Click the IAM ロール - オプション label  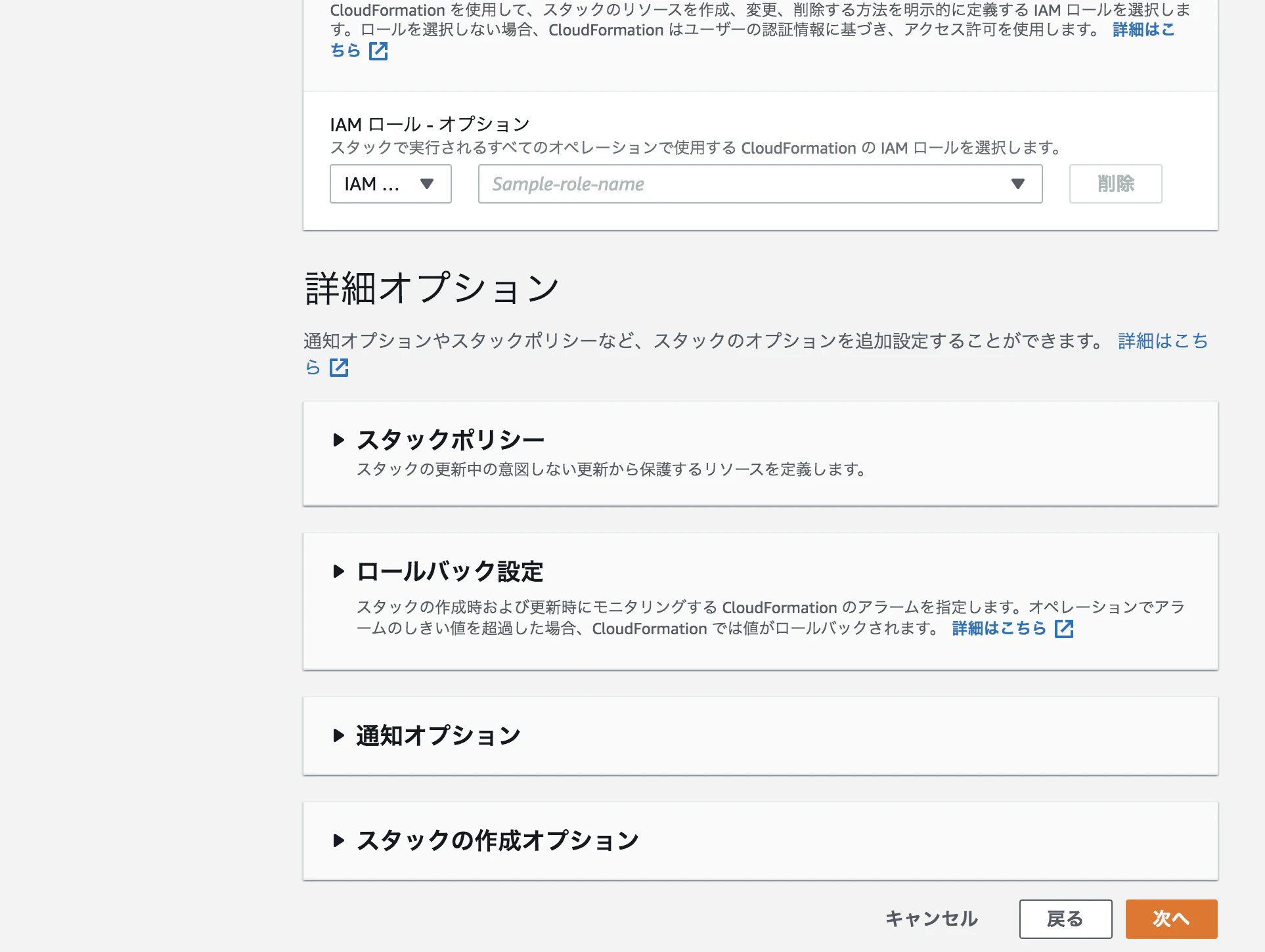click(x=430, y=124)
